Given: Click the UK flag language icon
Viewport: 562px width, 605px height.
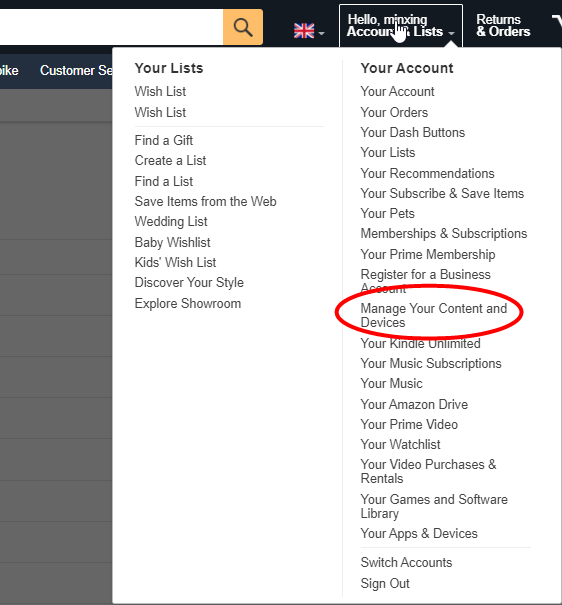Looking at the screenshot, I should click(x=304, y=31).
